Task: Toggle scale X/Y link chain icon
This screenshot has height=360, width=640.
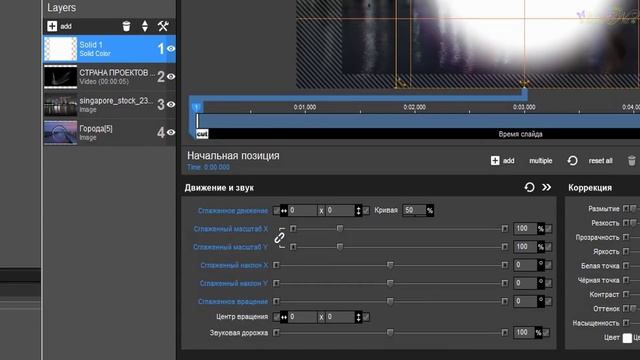Action: 280,238
